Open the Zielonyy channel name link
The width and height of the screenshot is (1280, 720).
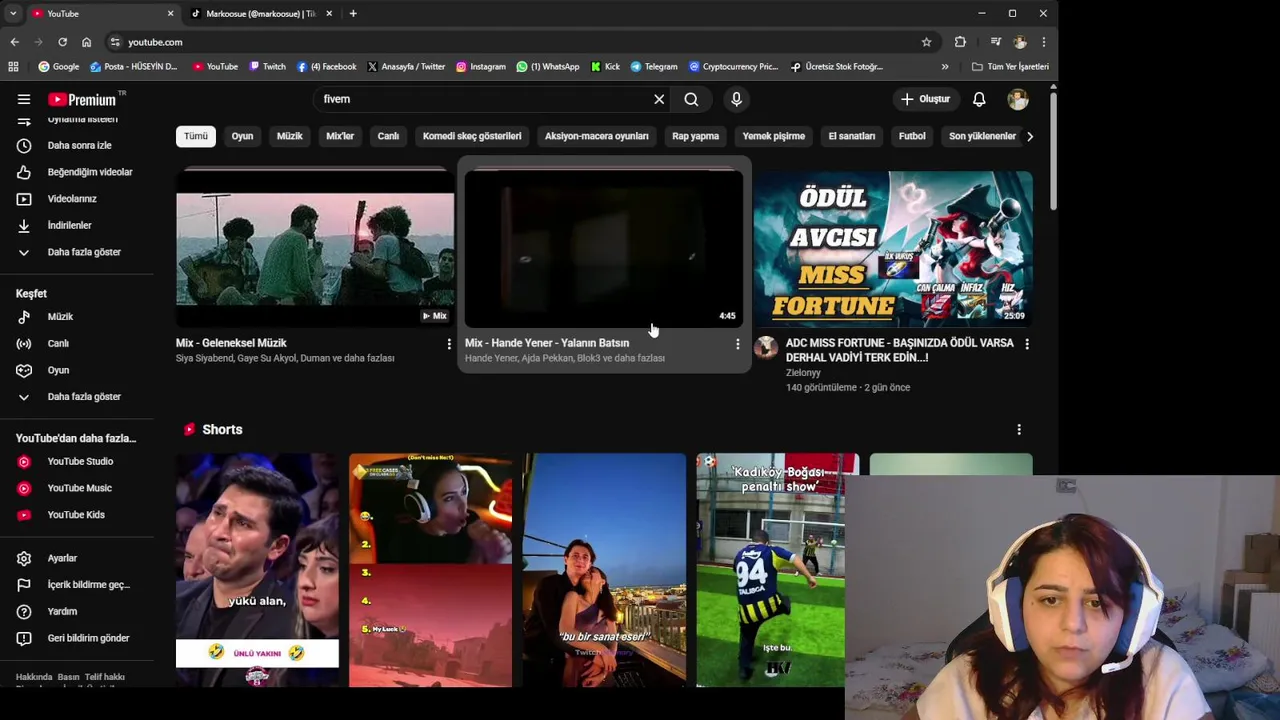click(803, 373)
